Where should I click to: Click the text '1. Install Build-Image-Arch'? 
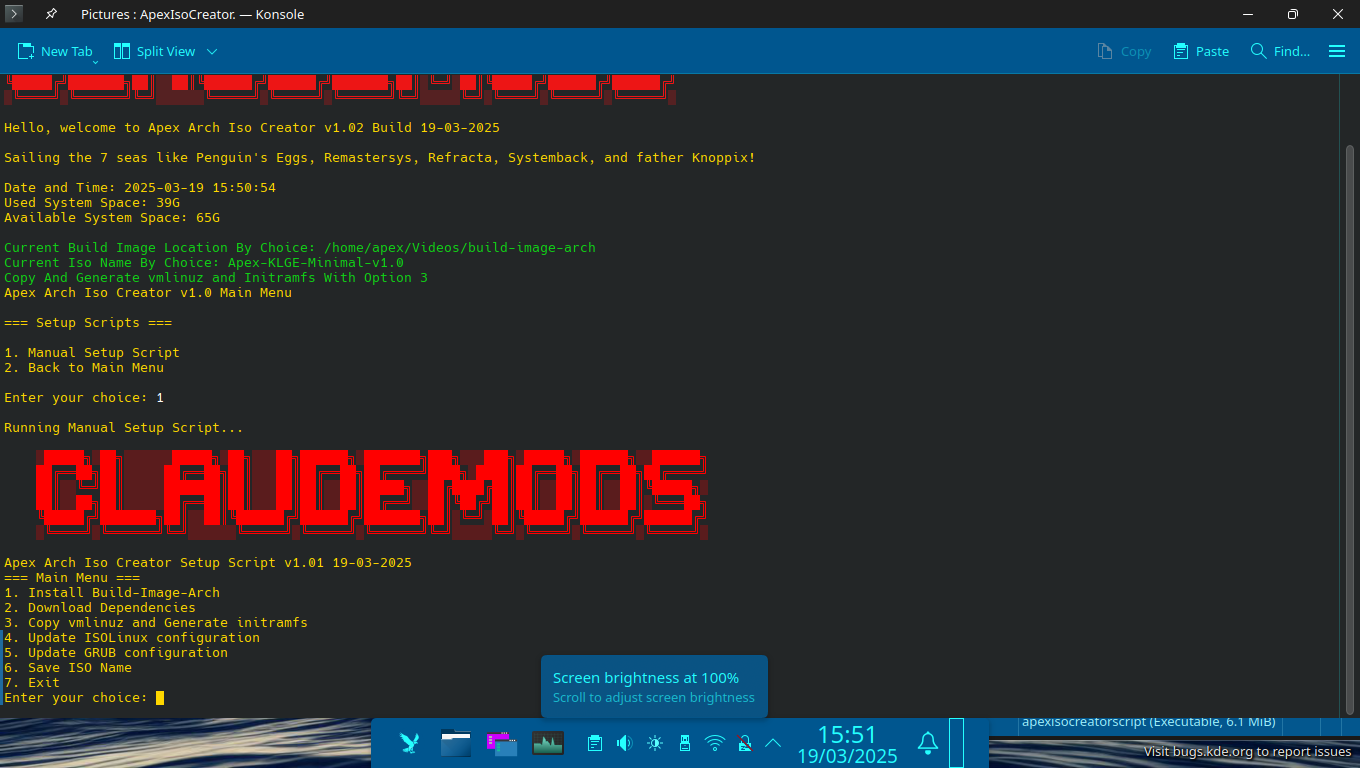[112, 593]
